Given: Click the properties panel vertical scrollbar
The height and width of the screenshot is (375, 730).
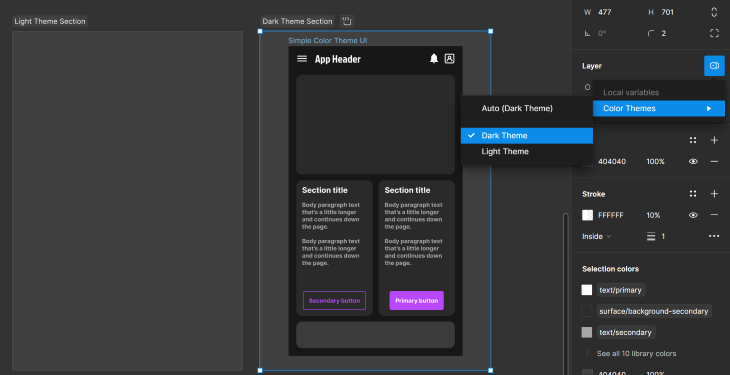Looking at the screenshot, I should pyautogui.click(x=566, y=293).
